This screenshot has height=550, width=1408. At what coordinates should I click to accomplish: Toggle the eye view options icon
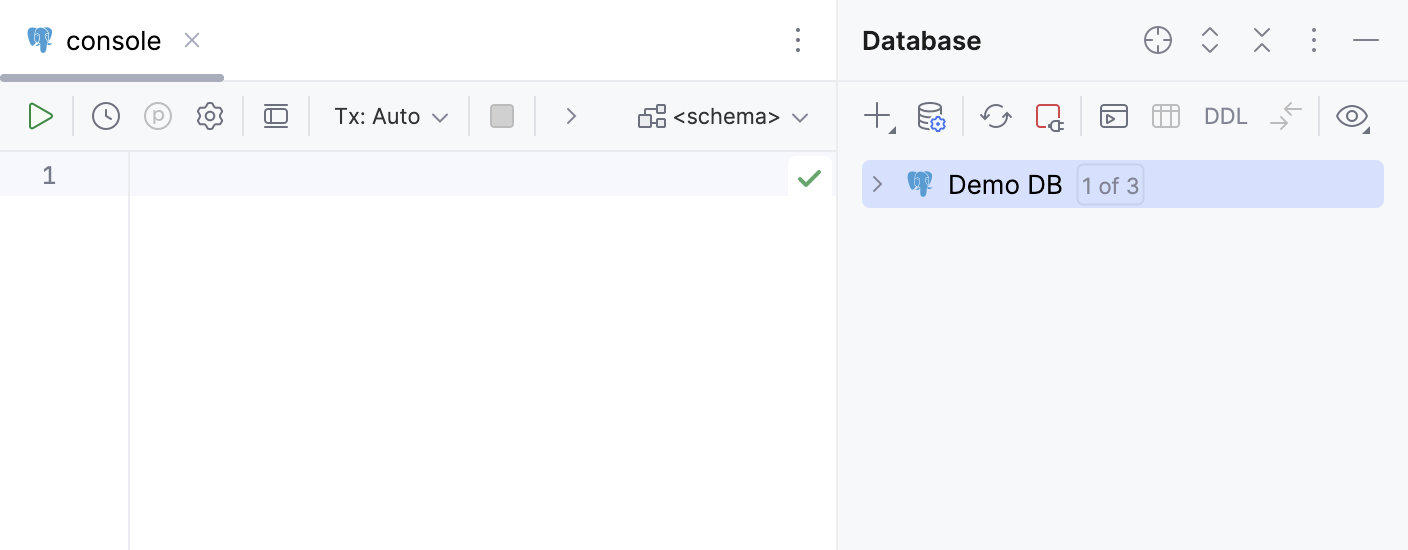tap(1352, 116)
